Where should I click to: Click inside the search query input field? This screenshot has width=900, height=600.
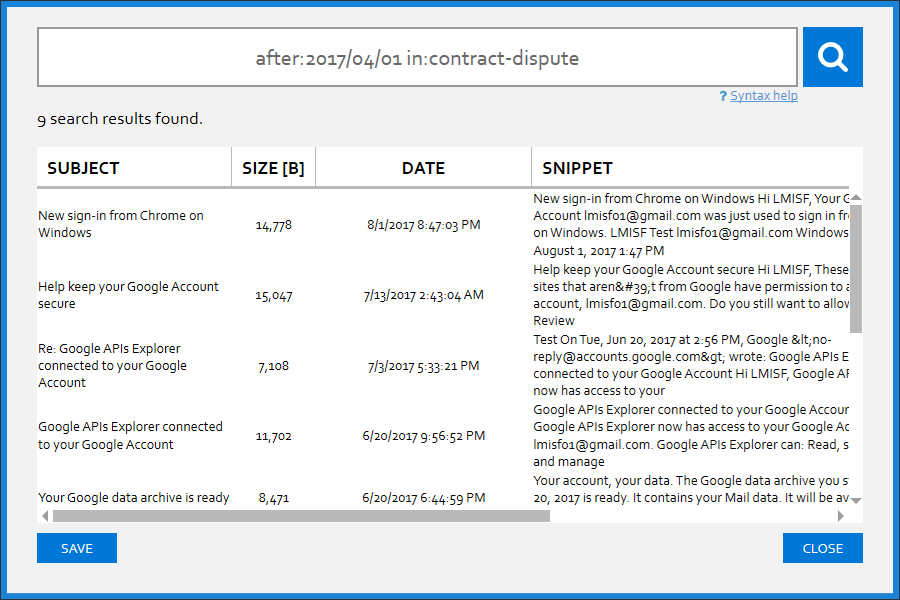(417, 57)
